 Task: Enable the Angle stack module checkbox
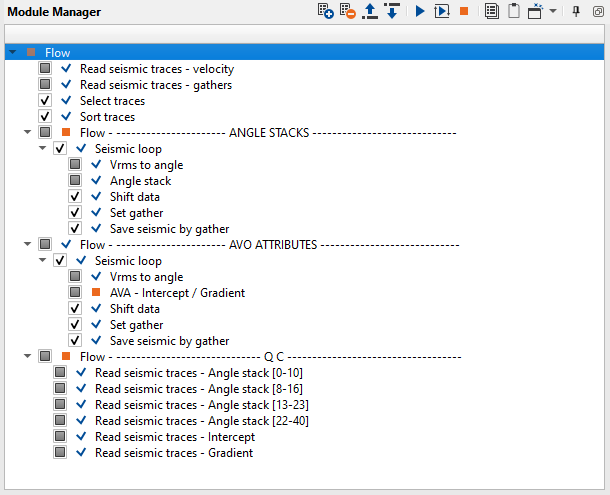[x=75, y=181]
